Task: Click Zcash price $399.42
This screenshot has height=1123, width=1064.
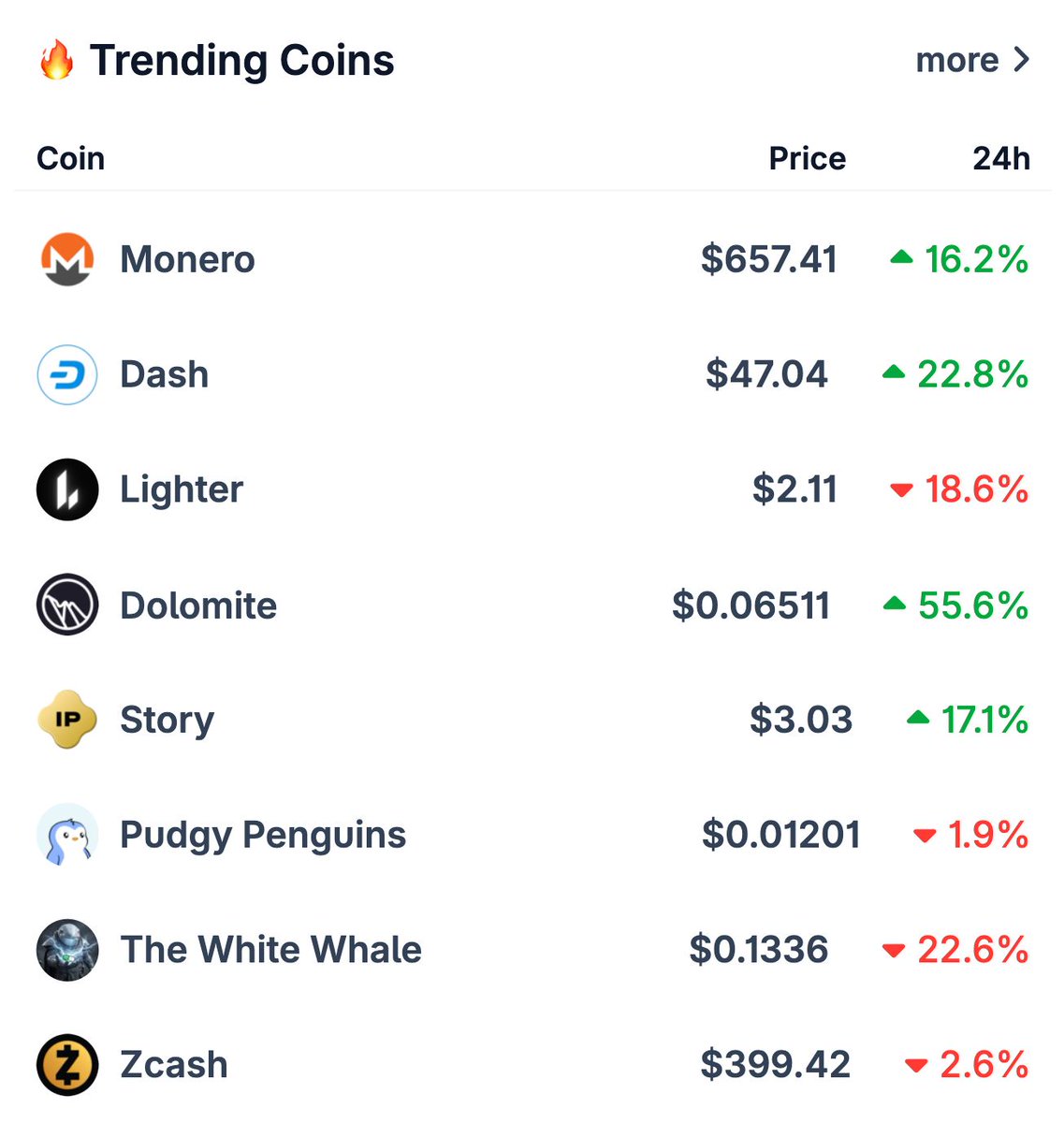Action: click(775, 1065)
